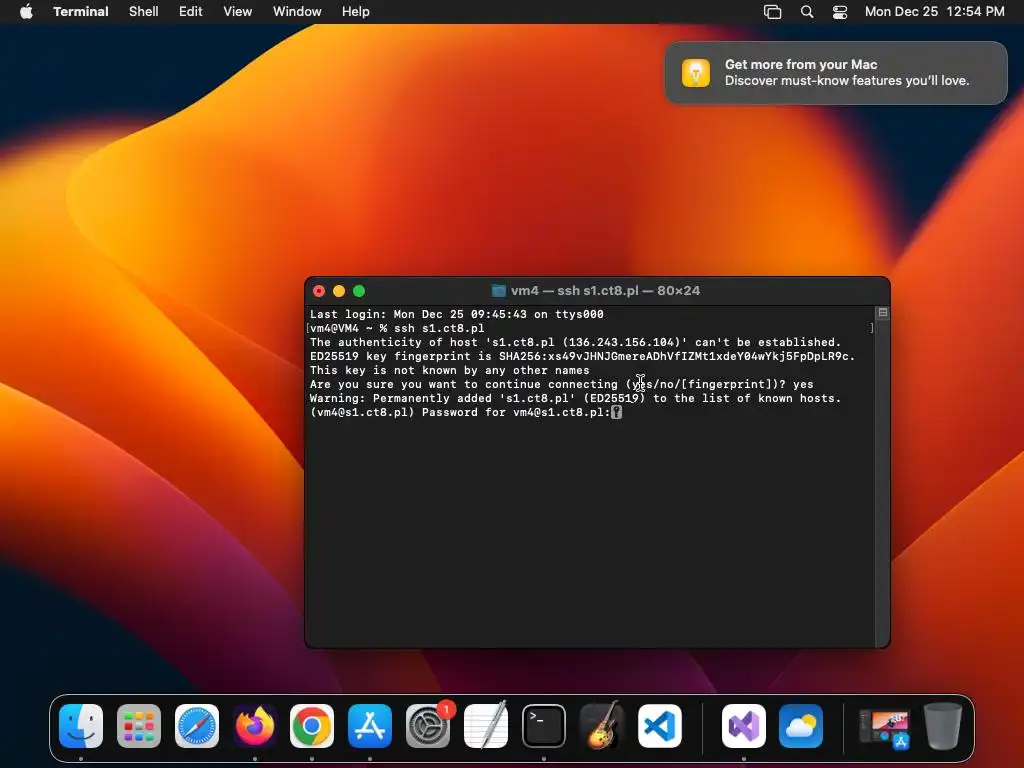
Task: Launch GarageBand from the Dock
Action: 601,726
